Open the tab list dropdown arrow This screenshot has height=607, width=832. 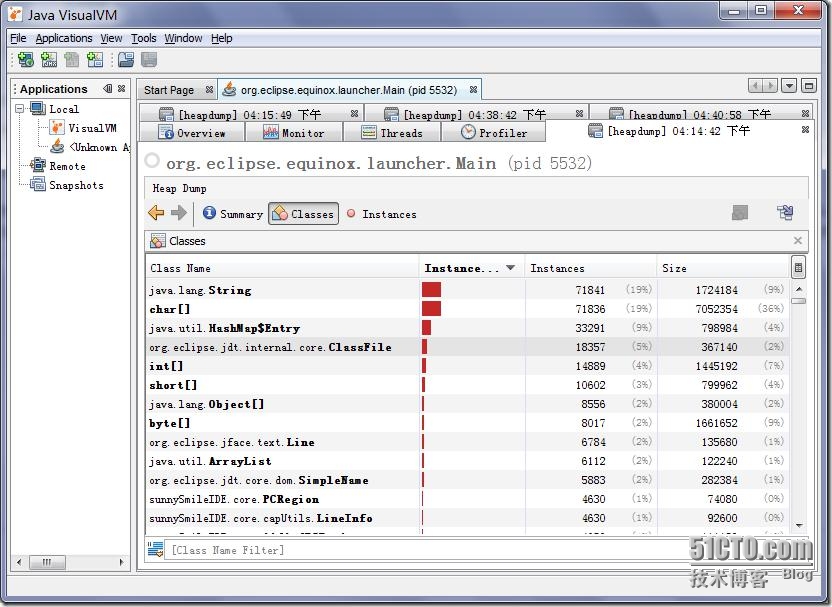click(789, 85)
